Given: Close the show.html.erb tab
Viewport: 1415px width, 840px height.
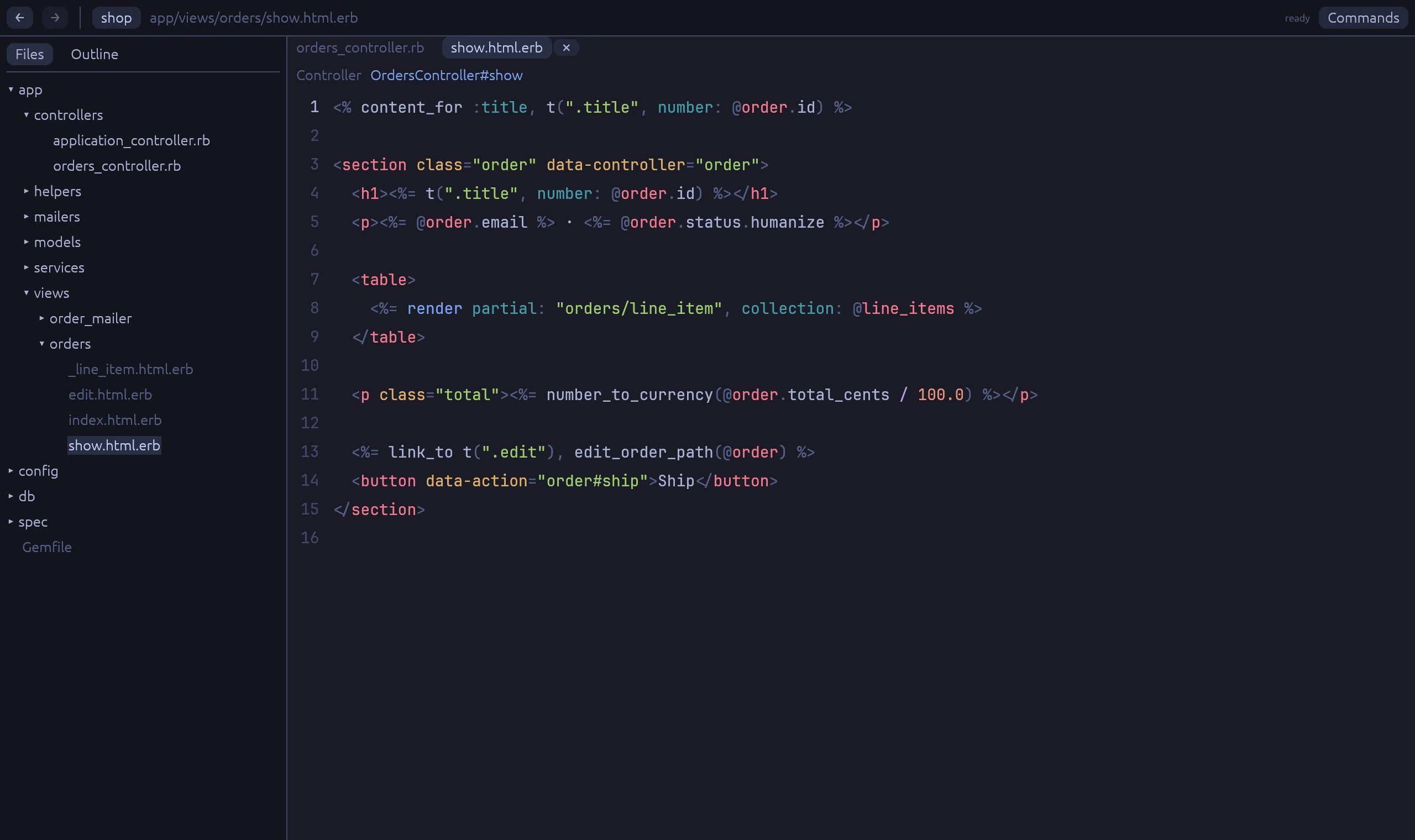Looking at the screenshot, I should pyautogui.click(x=566, y=48).
